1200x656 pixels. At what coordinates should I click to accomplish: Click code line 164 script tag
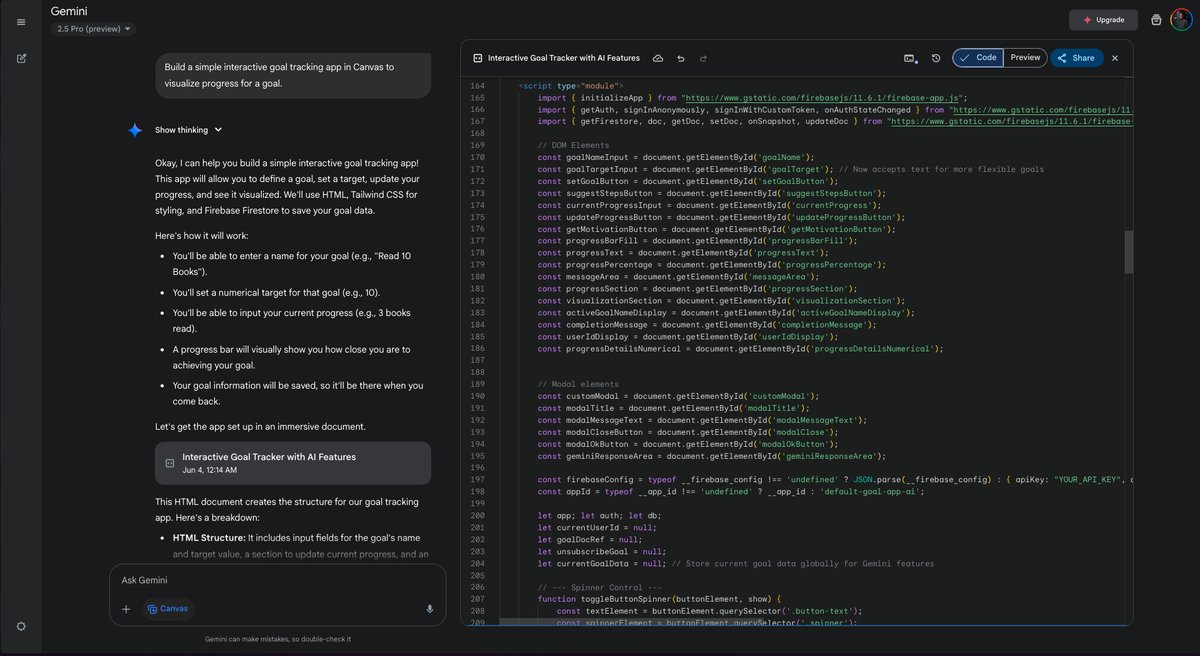[571, 86]
